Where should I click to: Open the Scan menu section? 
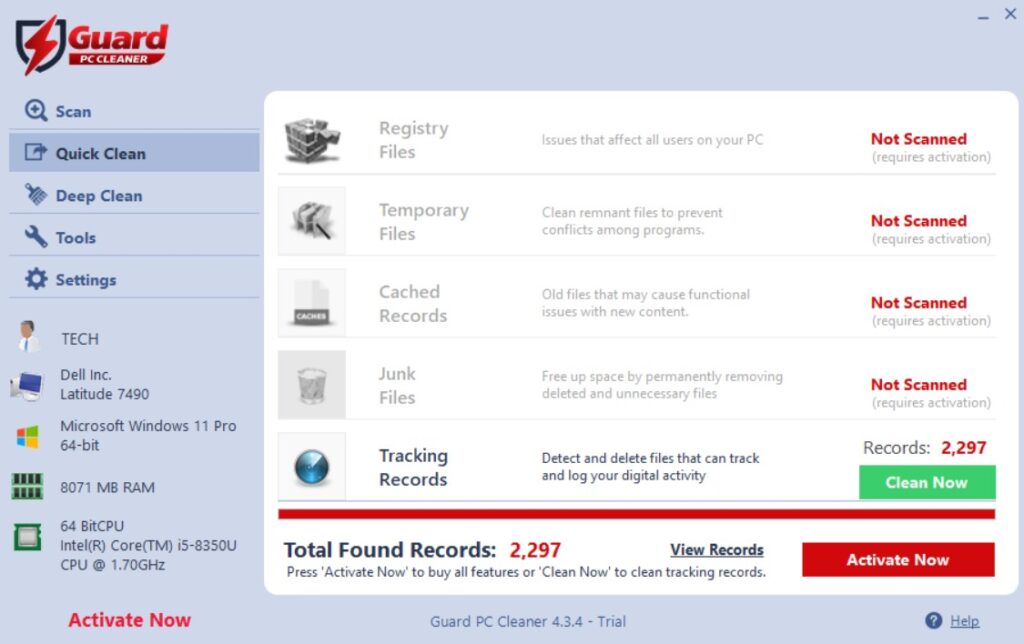point(73,111)
